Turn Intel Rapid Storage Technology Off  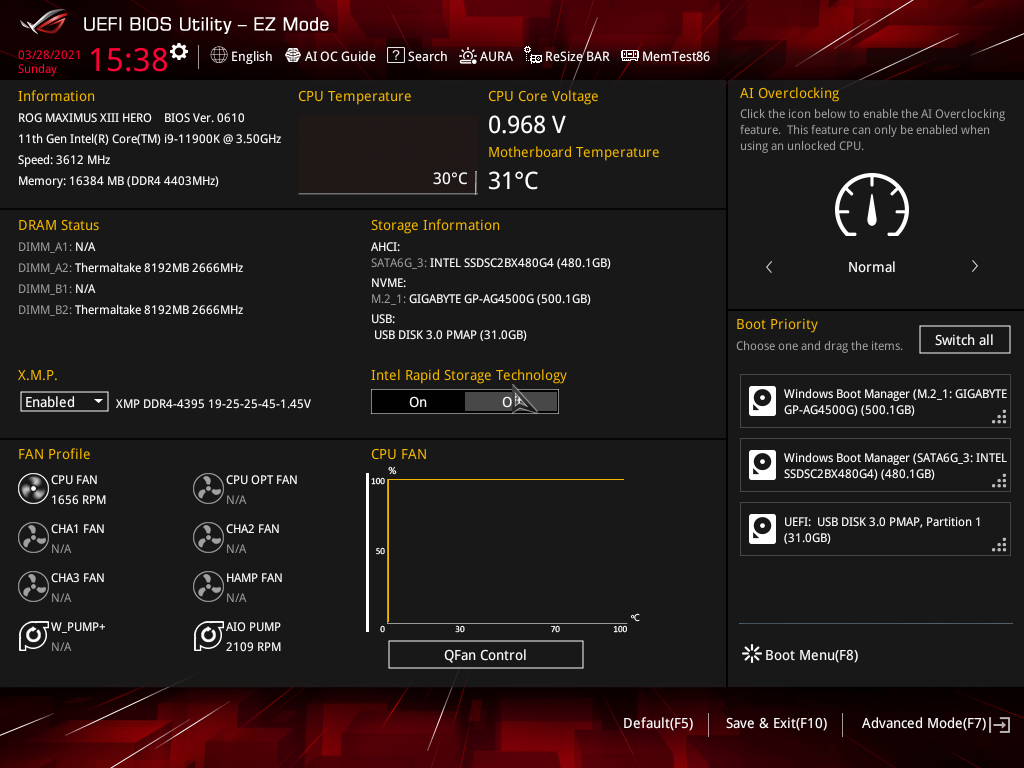click(x=511, y=402)
